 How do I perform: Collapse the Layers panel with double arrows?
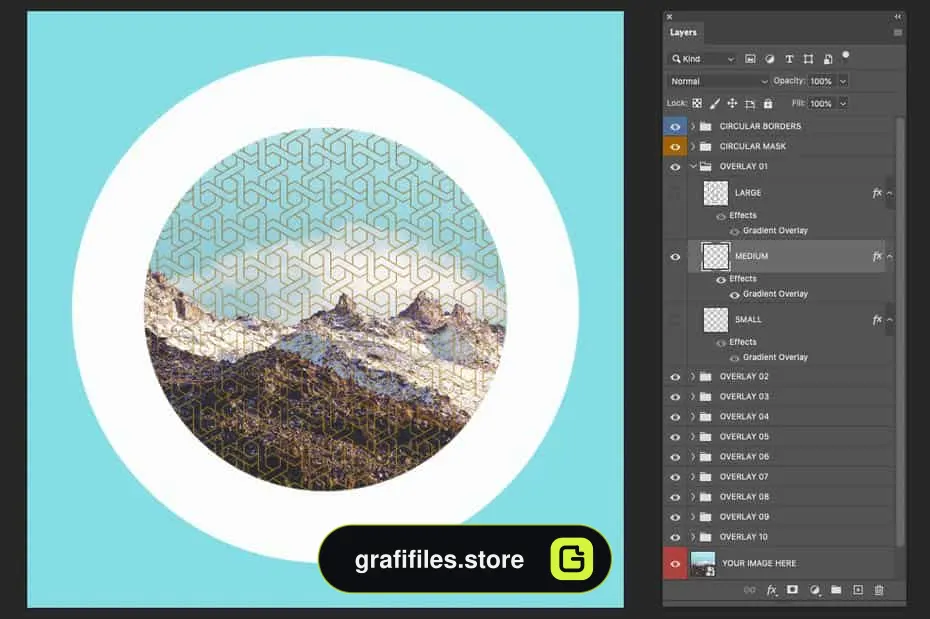897,17
